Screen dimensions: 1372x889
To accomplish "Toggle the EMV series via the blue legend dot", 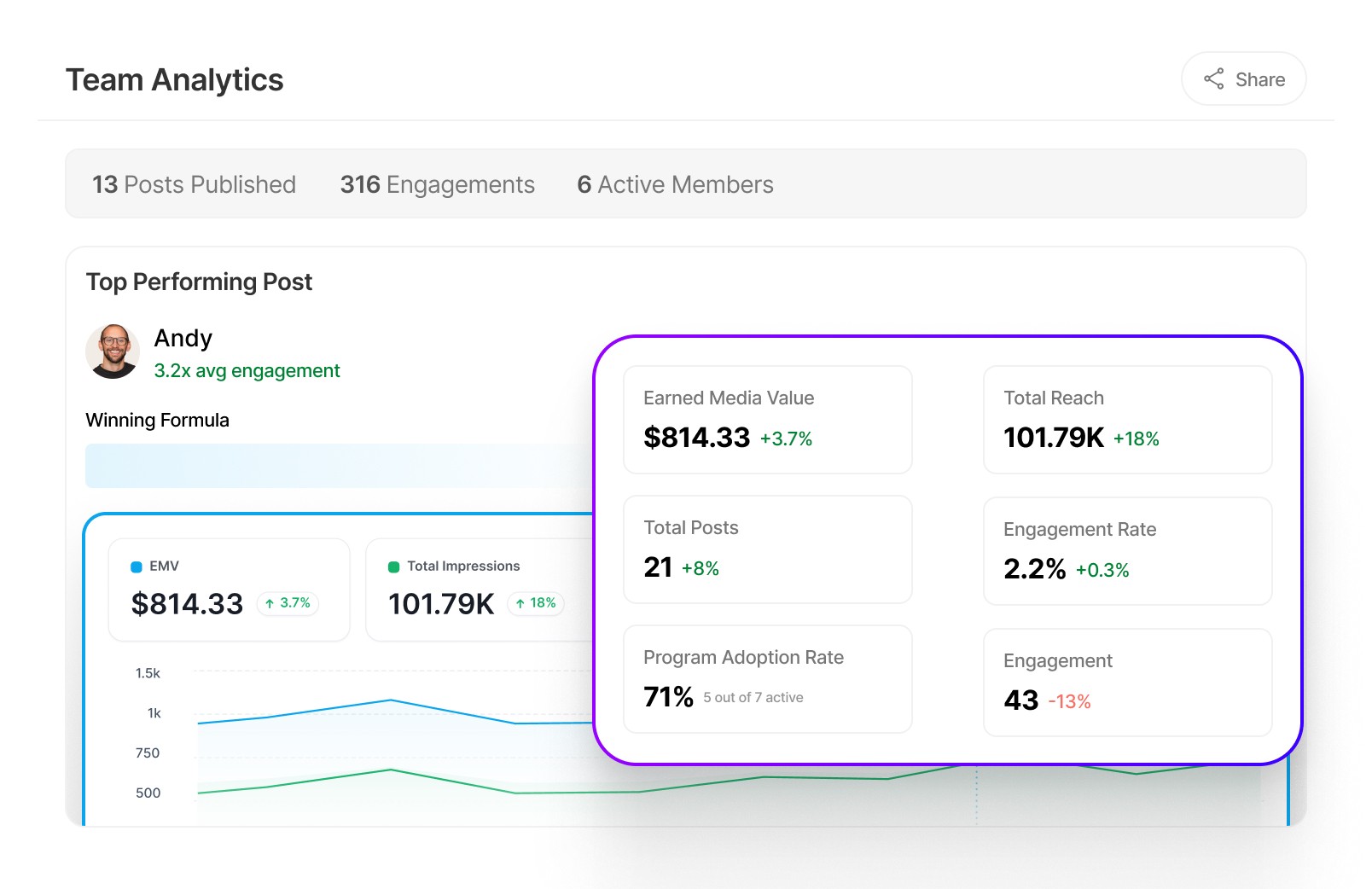I will (135, 565).
